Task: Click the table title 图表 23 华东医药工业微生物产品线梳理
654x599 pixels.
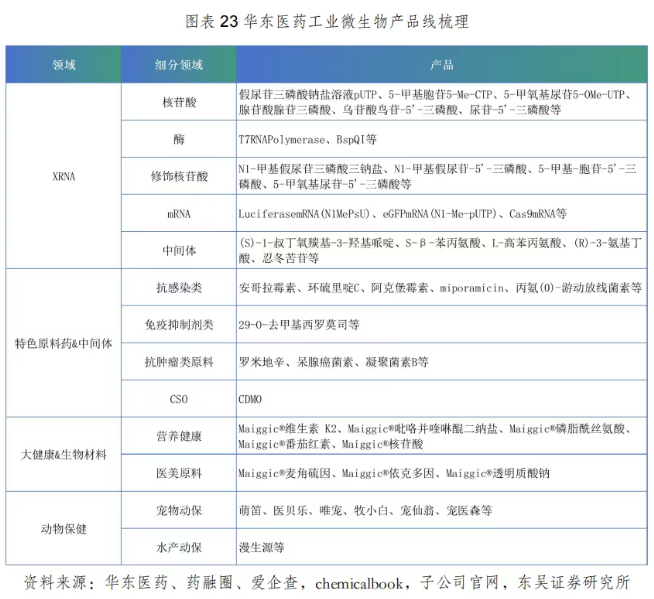Action: tap(327, 21)
